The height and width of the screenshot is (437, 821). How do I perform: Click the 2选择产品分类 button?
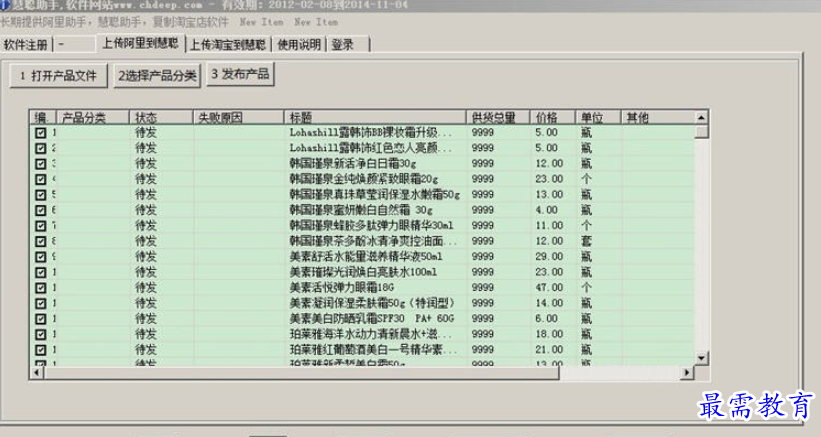[x=157, y=76]
